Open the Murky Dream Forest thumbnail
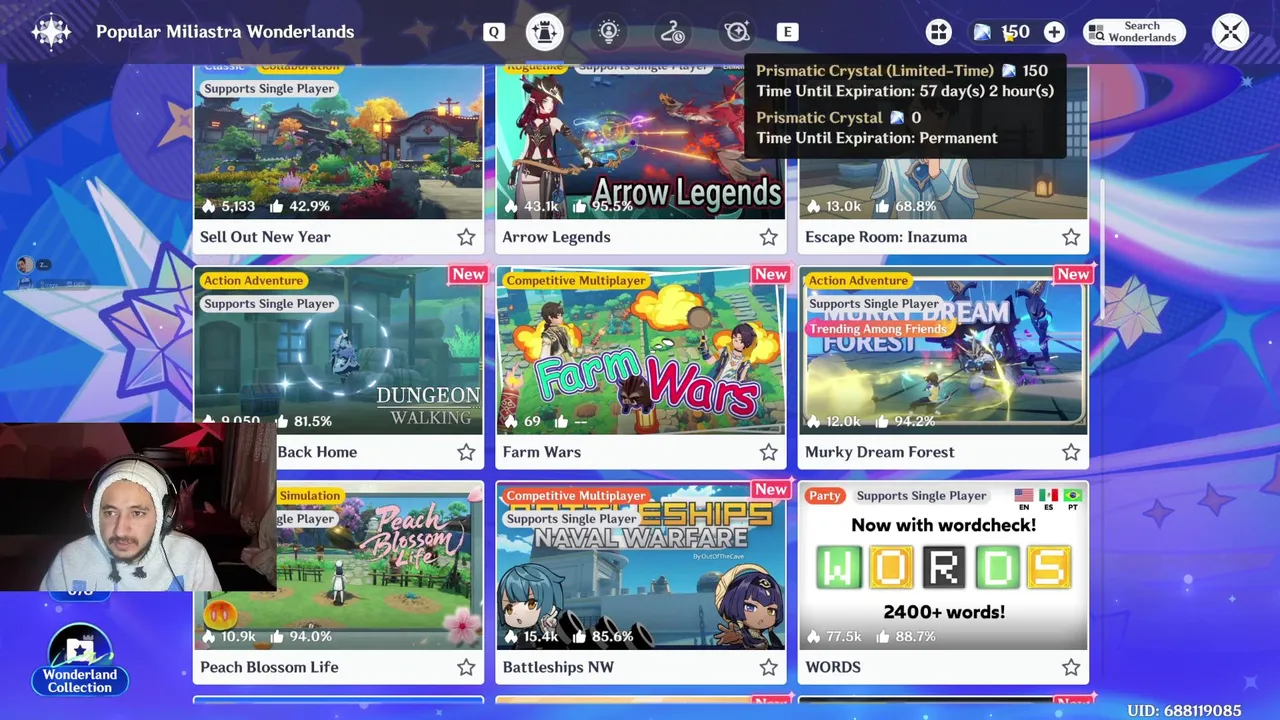Viewport: 1280px width, 720px height. (x=943, y=350)
